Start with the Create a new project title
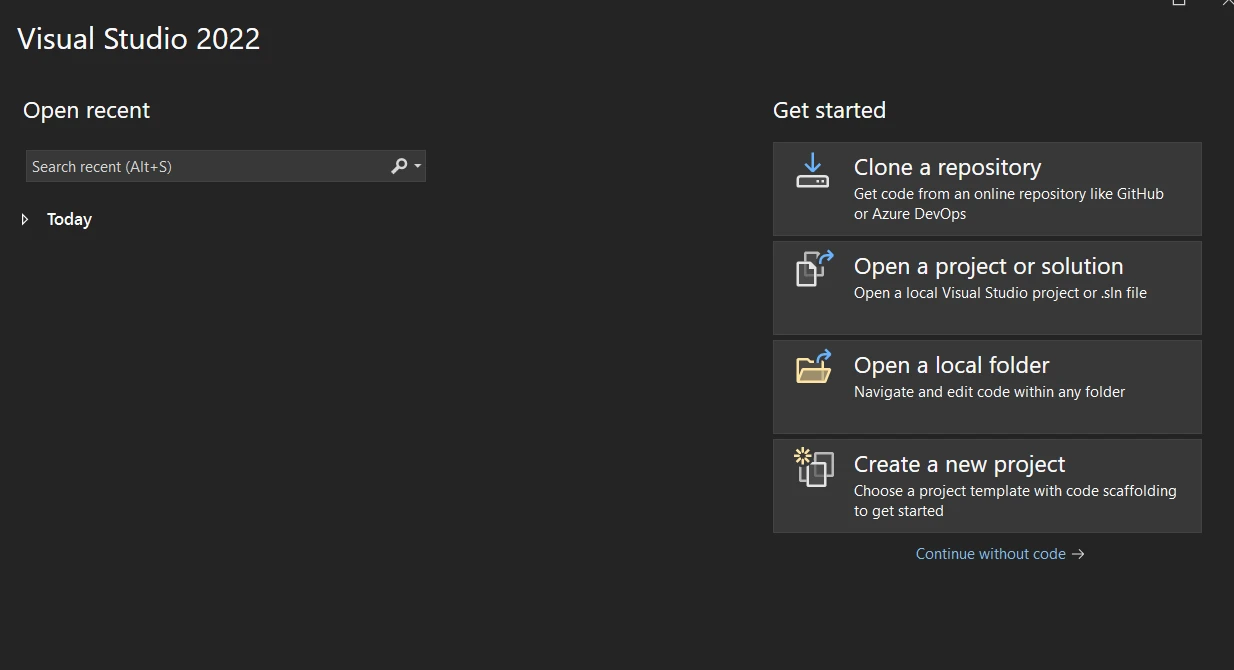 coord(959,464)
